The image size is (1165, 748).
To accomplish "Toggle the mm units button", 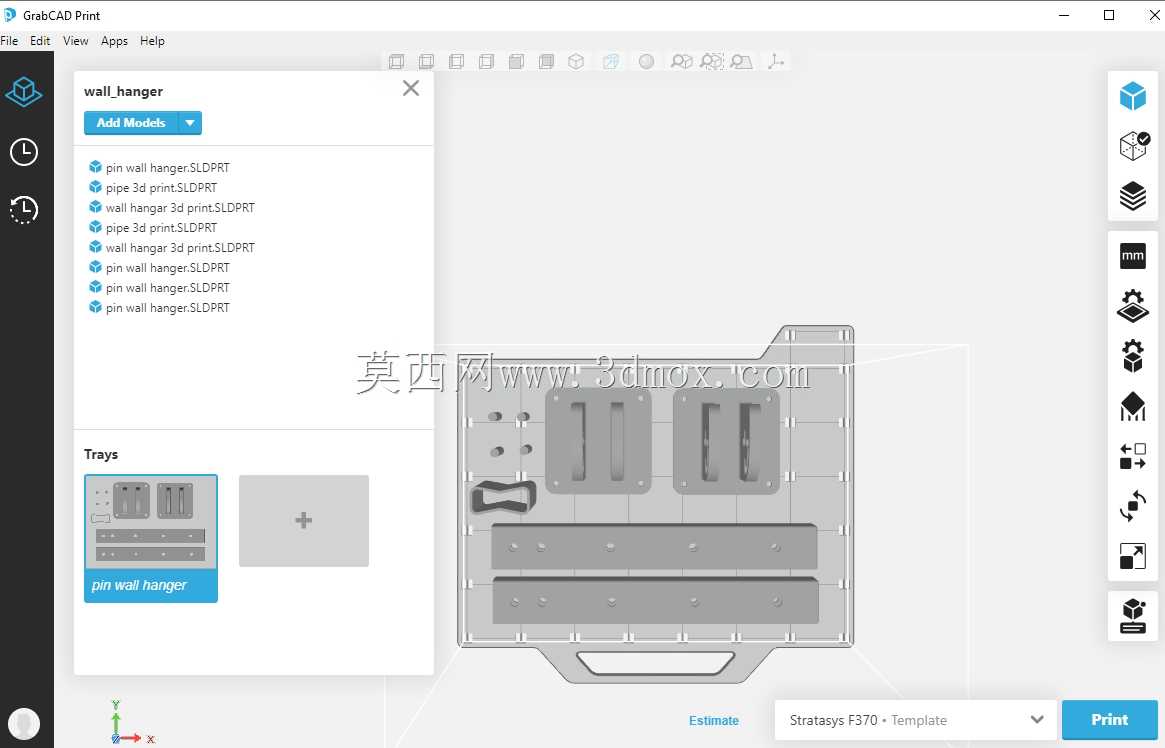I will (x=1132, y=256).
